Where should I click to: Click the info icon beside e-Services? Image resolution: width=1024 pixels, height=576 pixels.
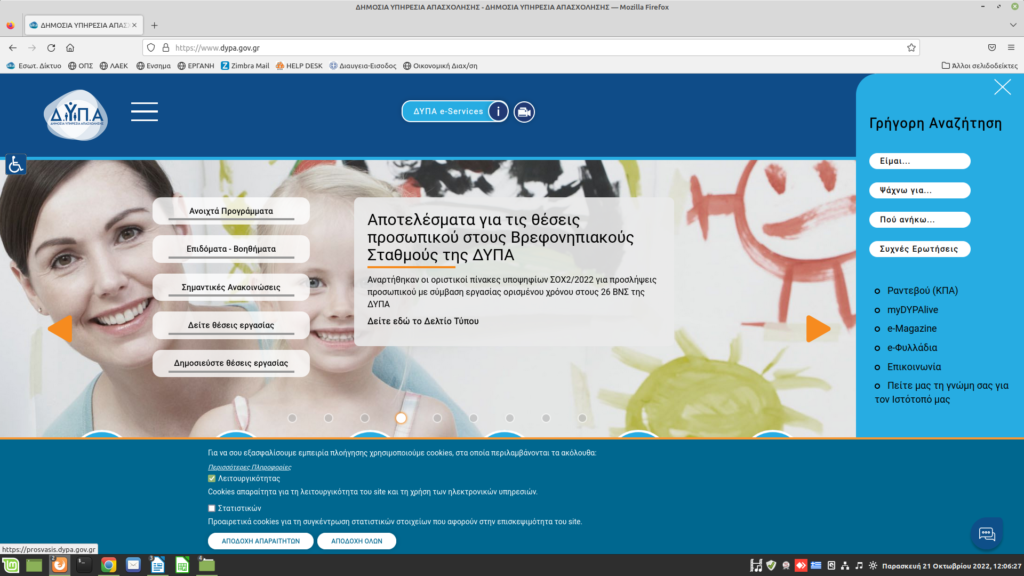498,112
